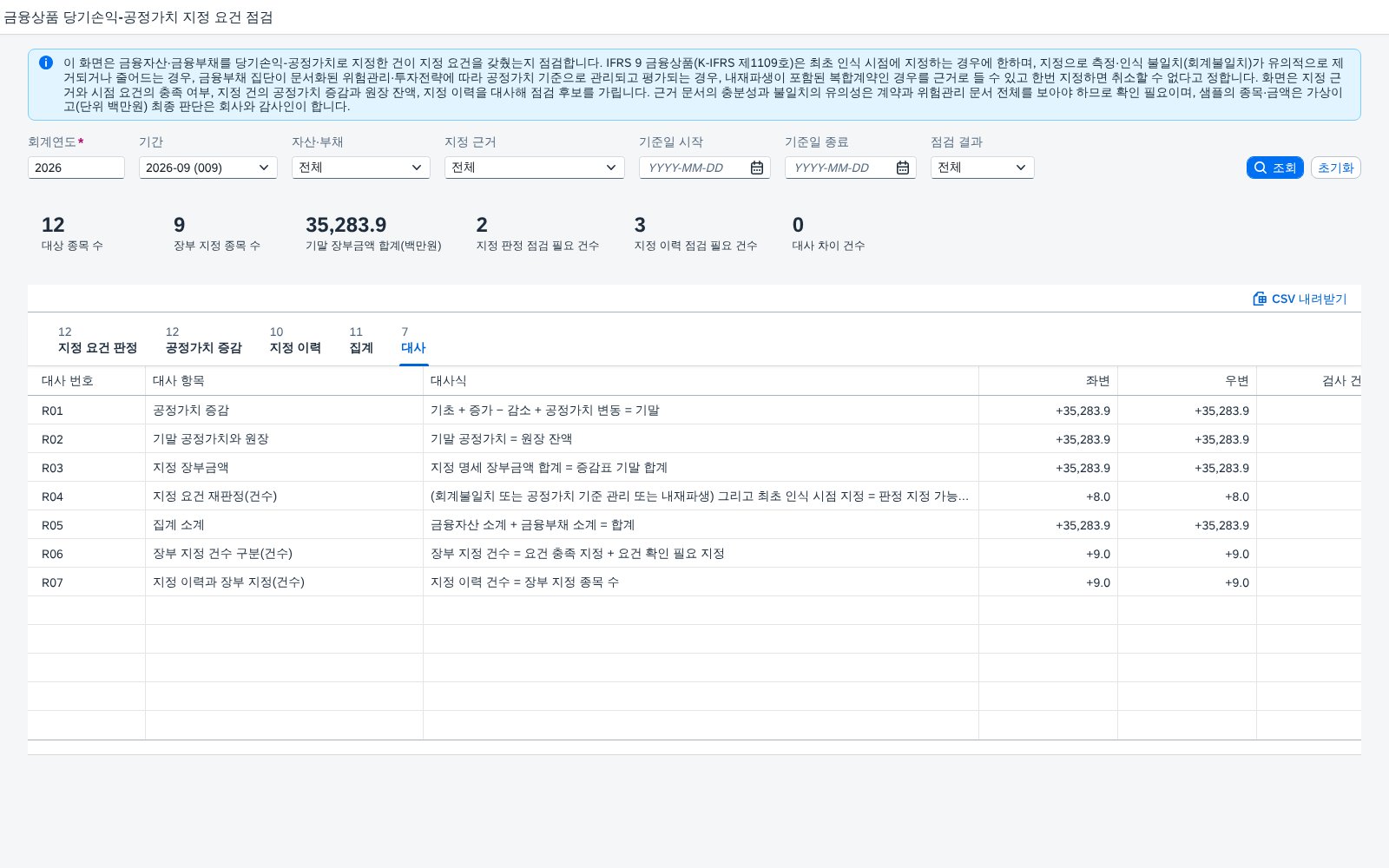Switch to the 지정 요건 판정 tab
The width and height of the screenshot is (1389, 868).
[x=97, y=340]
